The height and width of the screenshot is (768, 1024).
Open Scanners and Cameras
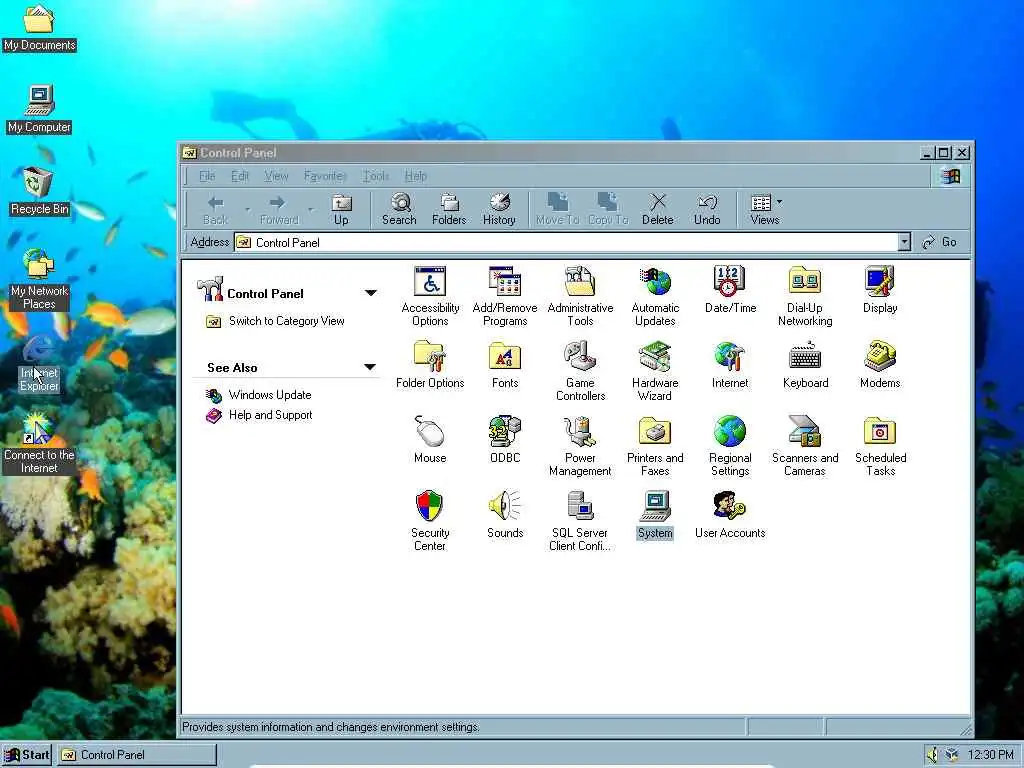click(x=805, y=445)
